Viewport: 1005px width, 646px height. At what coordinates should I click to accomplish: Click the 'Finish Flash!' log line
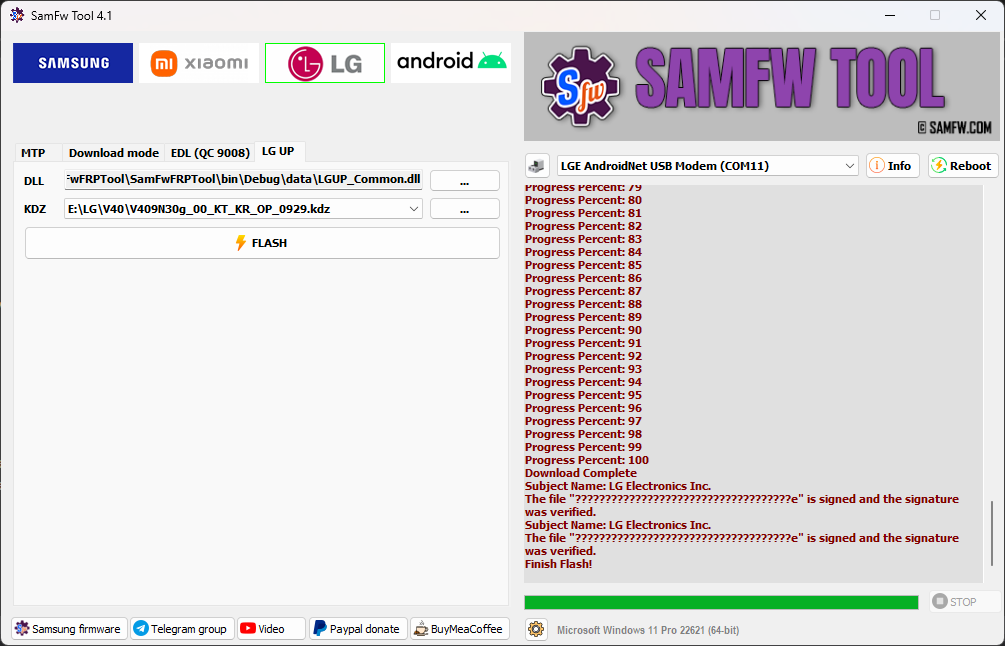pos(558,564)
